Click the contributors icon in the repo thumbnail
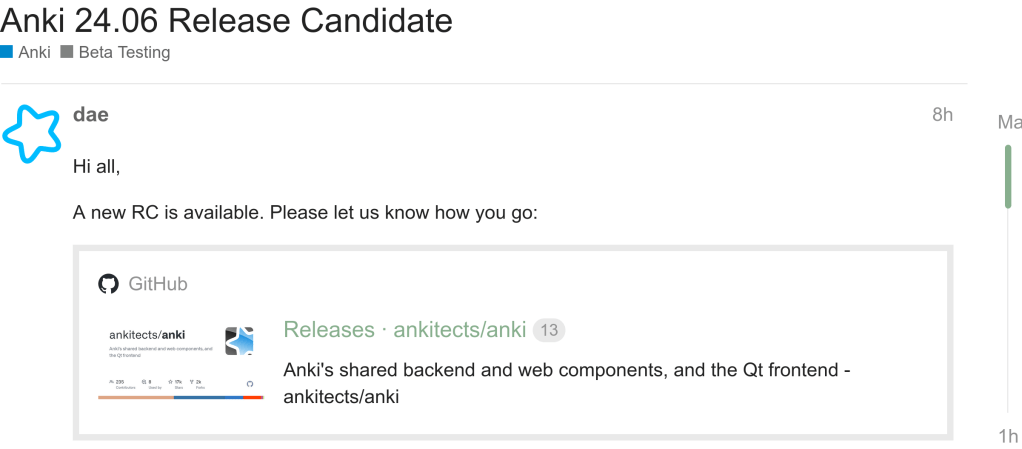Image resolution: width=1022 pixels, height=449 pixels. [109, 382]
